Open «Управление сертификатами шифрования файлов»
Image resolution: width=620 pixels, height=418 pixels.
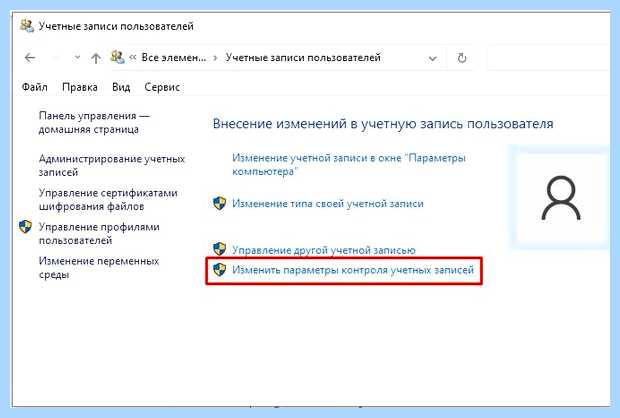coord(108,199)
